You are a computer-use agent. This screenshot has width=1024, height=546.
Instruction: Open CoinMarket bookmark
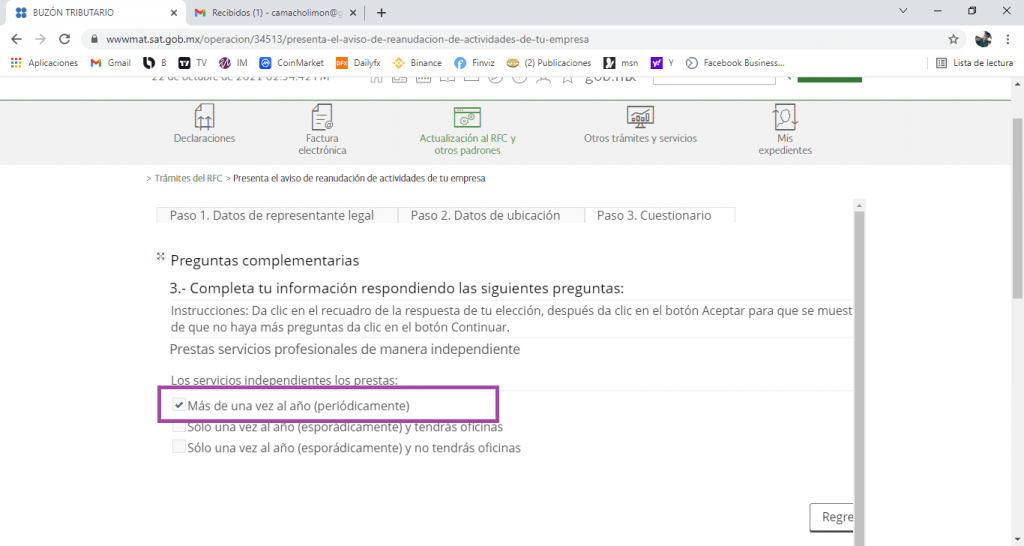point(291,63)
